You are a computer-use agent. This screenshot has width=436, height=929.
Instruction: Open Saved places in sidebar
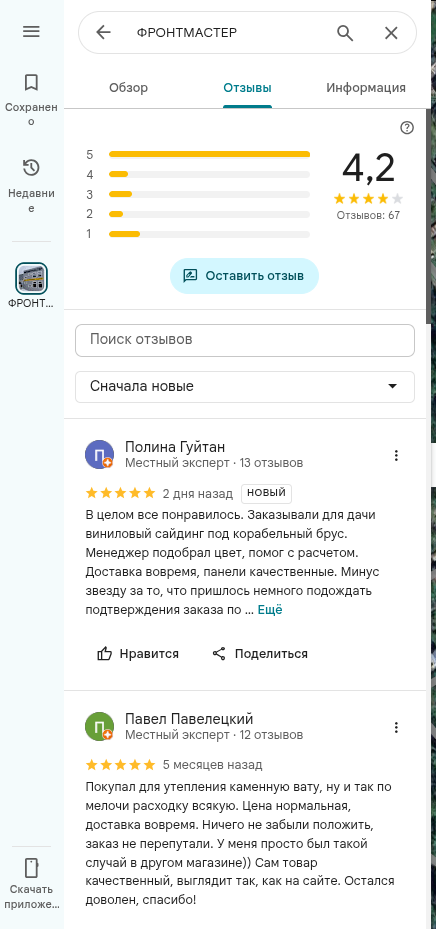(31, 99)
